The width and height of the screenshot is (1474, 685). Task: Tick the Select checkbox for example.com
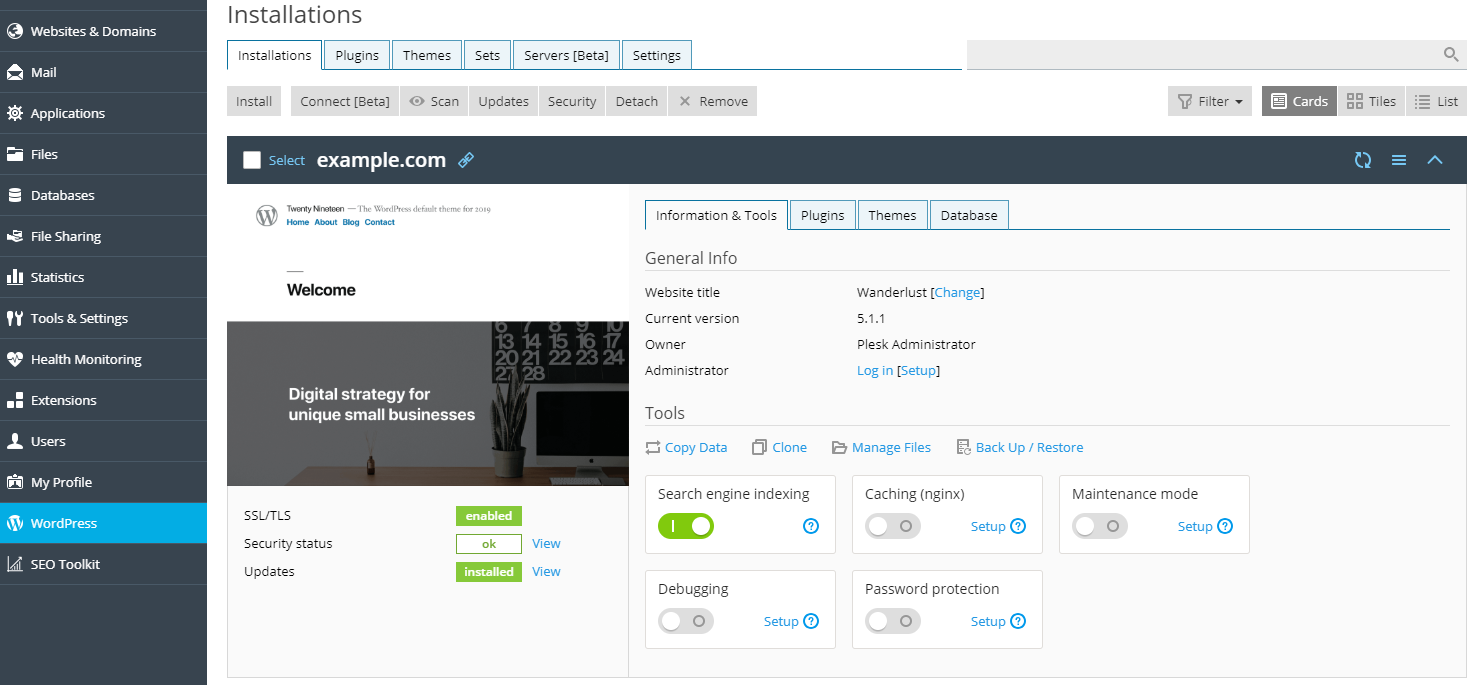[252, 160]
